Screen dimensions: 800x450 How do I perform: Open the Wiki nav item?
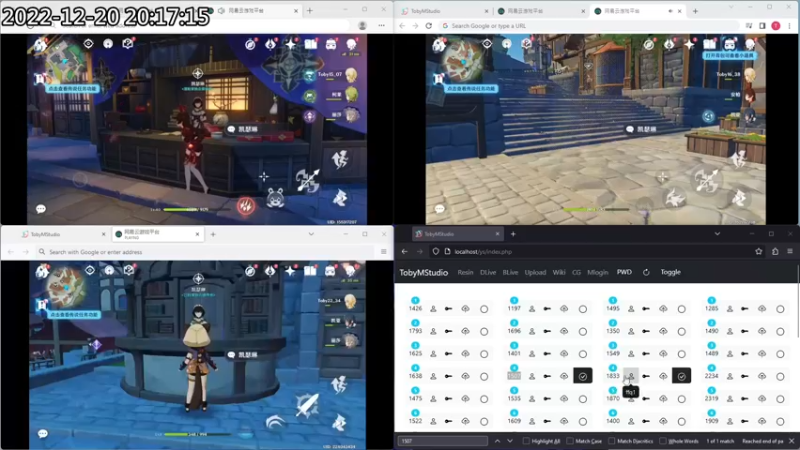point(559,272)
